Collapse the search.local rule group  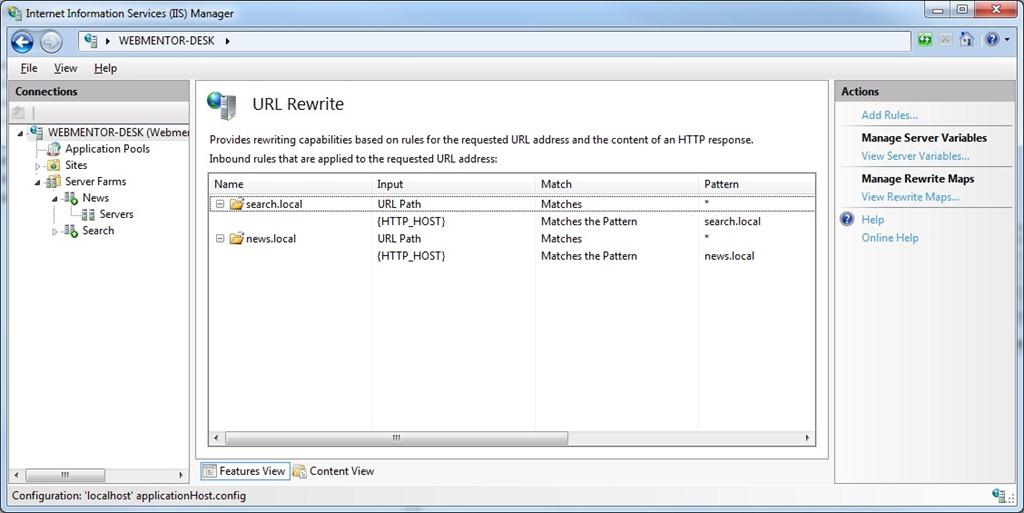point(219,204)
